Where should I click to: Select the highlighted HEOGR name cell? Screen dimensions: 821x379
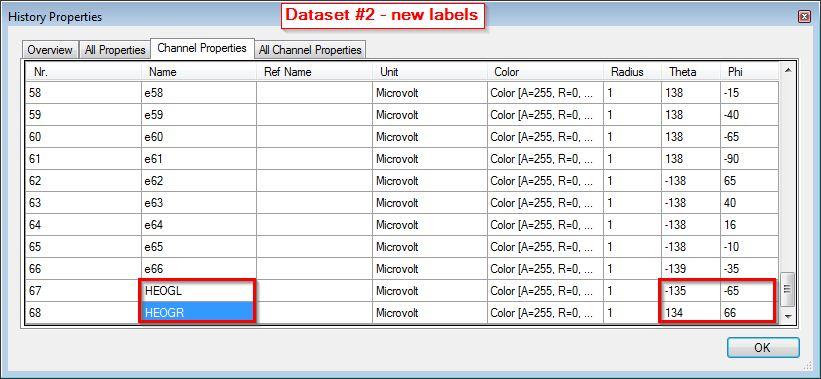(199, 313)
